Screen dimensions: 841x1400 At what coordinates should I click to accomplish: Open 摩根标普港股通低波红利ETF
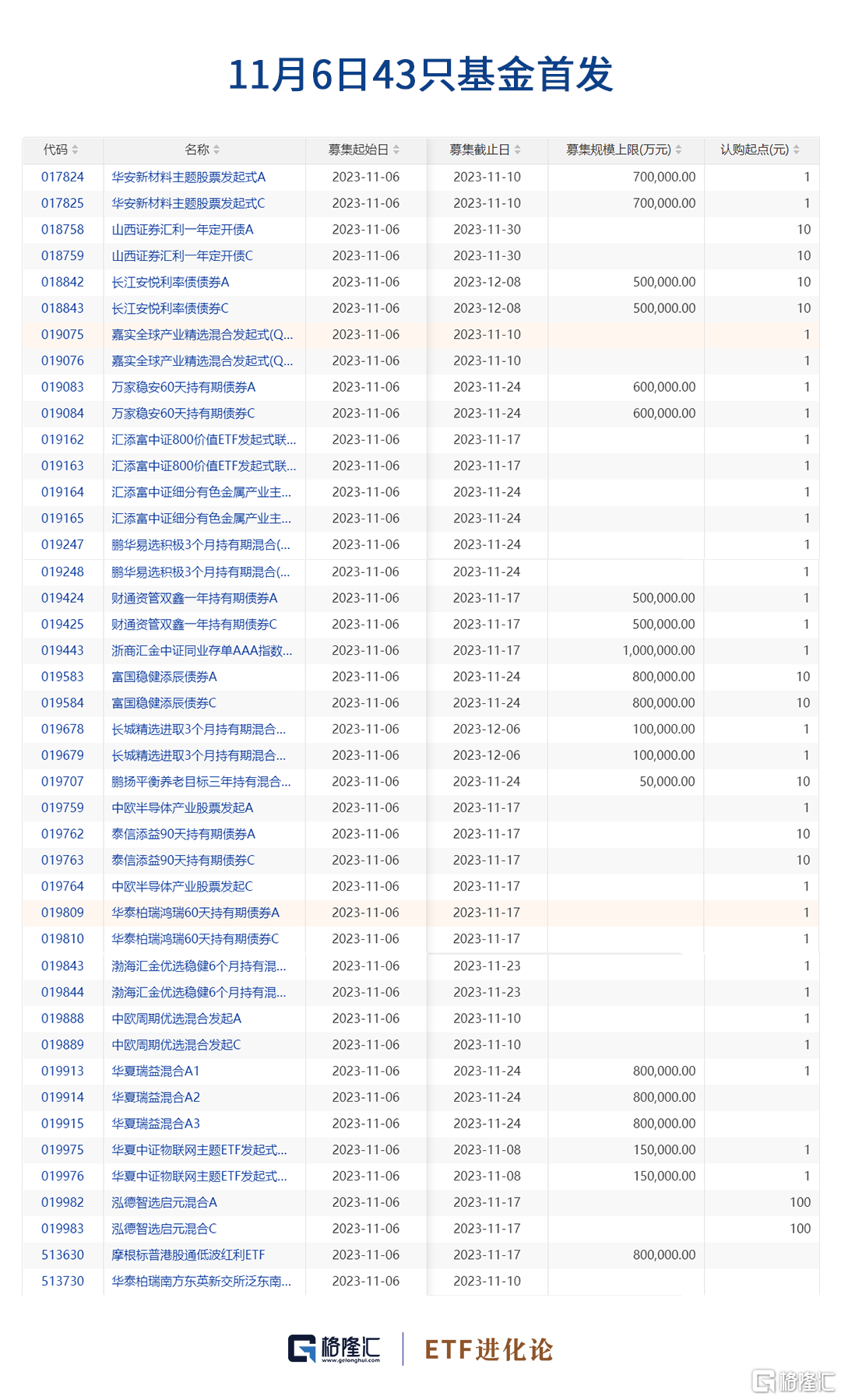tap(188, 1255)
